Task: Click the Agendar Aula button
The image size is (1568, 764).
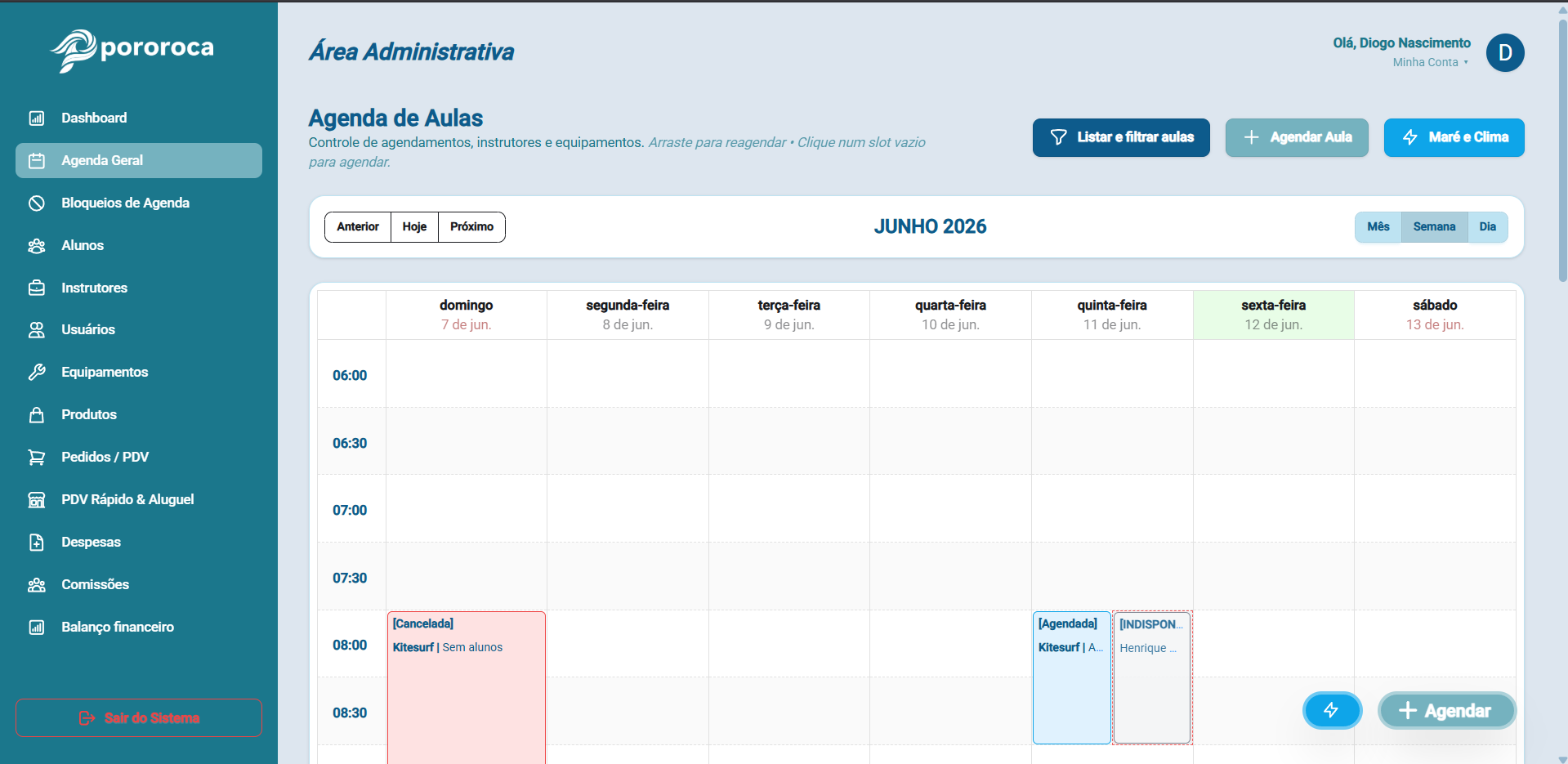Action: (1297, 137)
